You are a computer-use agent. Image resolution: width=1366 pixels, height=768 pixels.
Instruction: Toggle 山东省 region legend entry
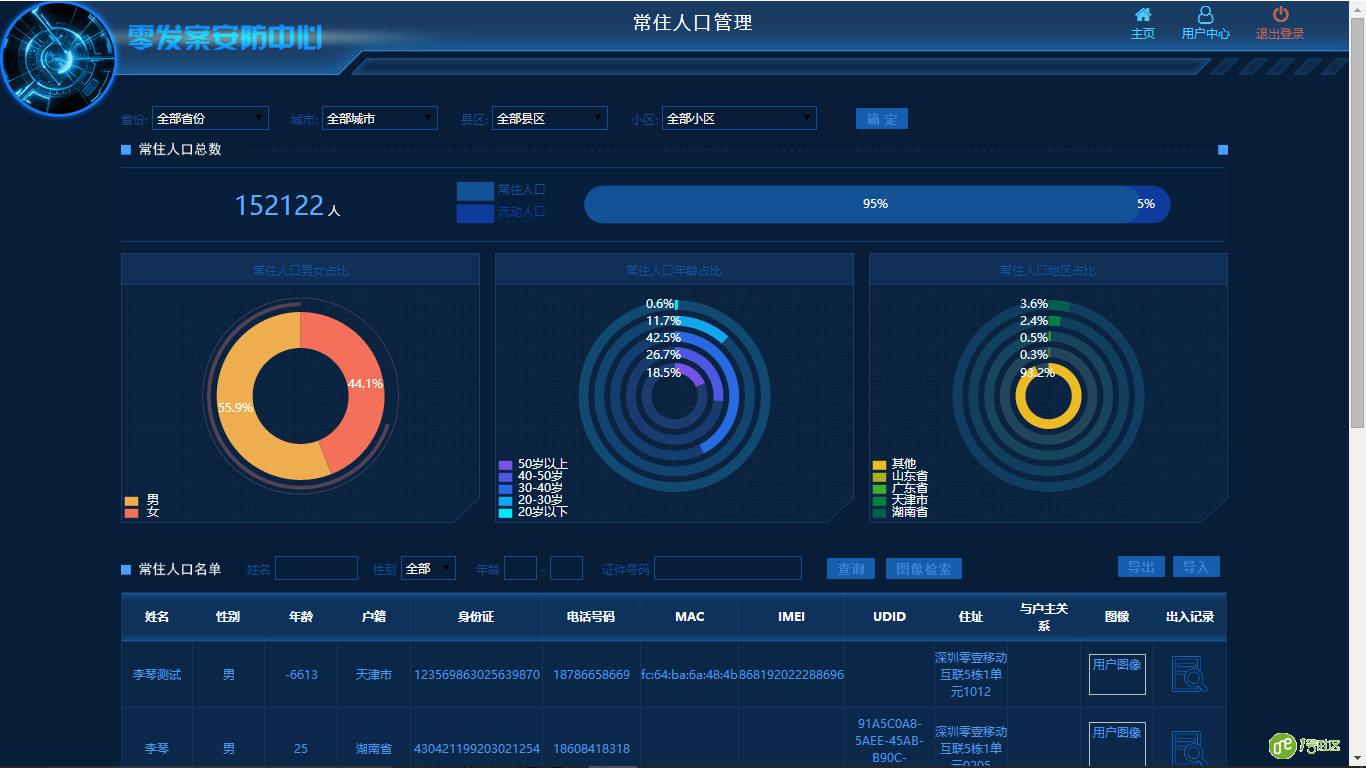900,476
